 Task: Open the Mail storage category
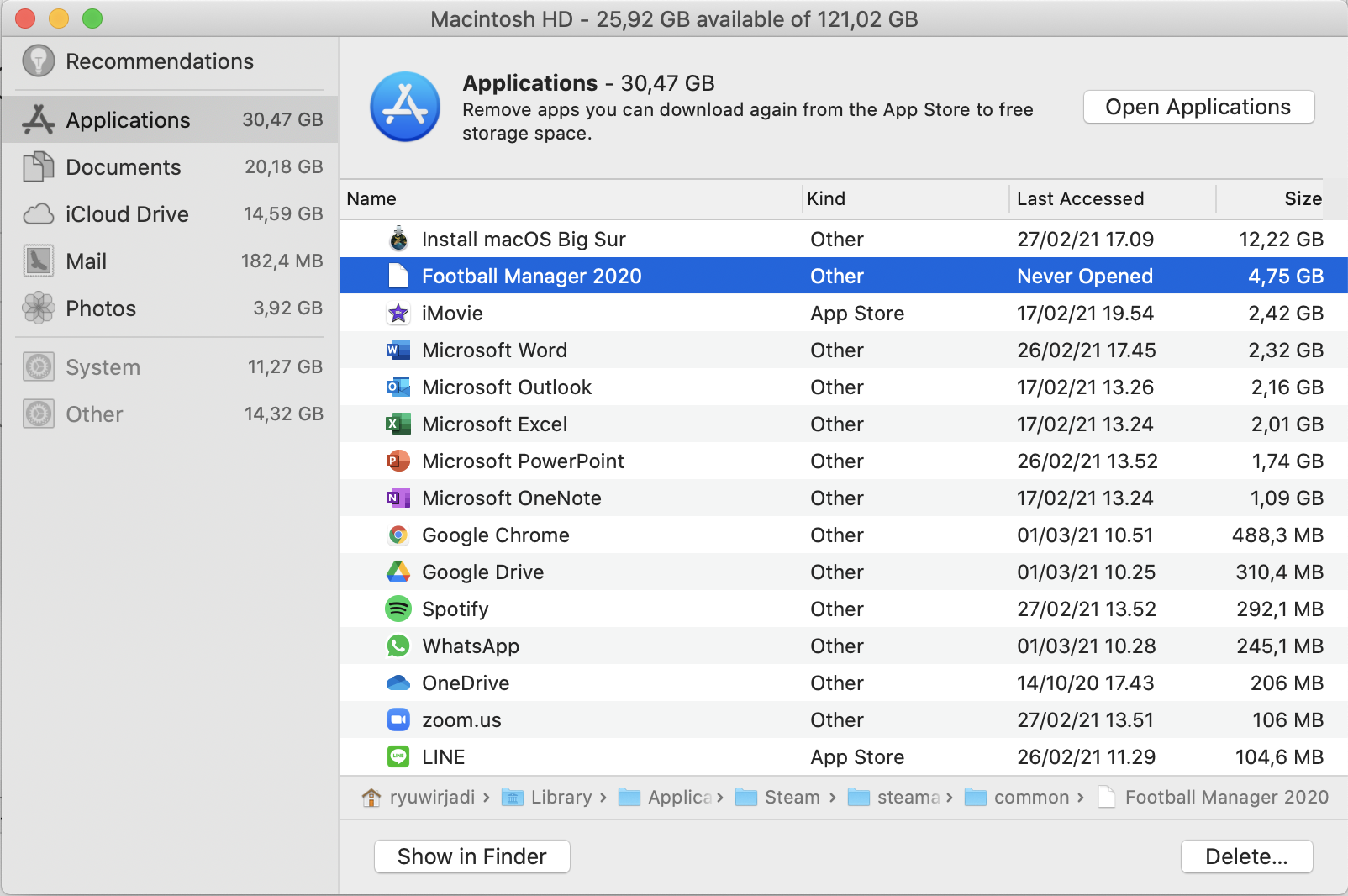[170, 261]
